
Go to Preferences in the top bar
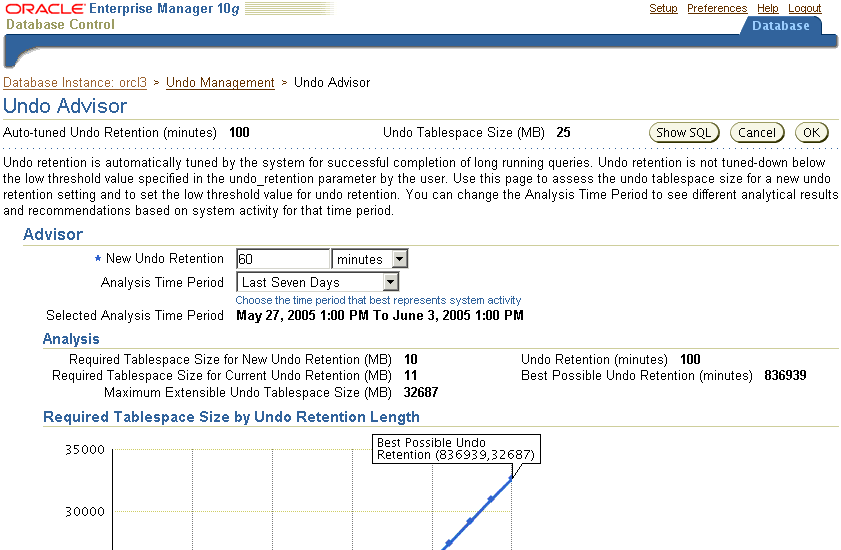[x=717, y=8]
